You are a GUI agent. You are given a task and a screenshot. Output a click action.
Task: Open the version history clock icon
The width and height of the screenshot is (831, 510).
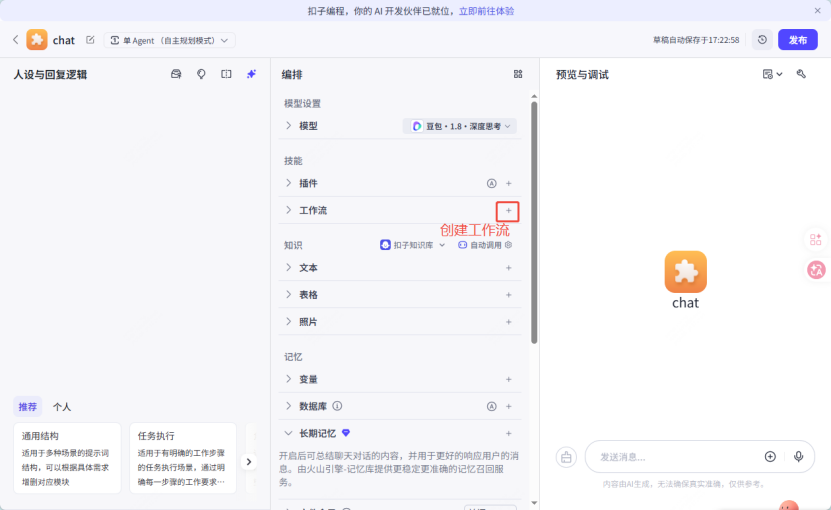tap(762, 40)
